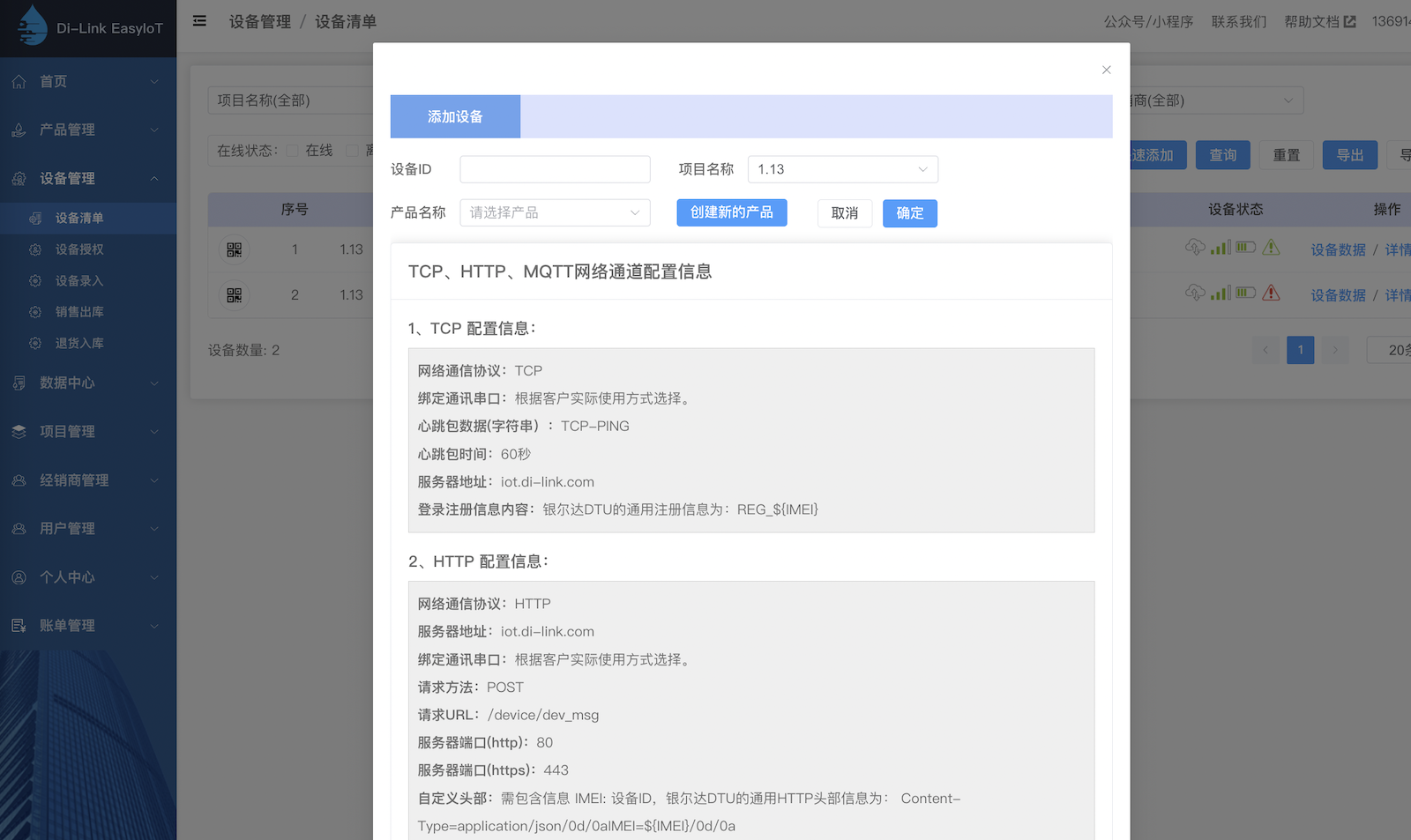Select the 添加设备 tab
The width and height of the screenshot is (1411, 840).
(x=455, y=116)
